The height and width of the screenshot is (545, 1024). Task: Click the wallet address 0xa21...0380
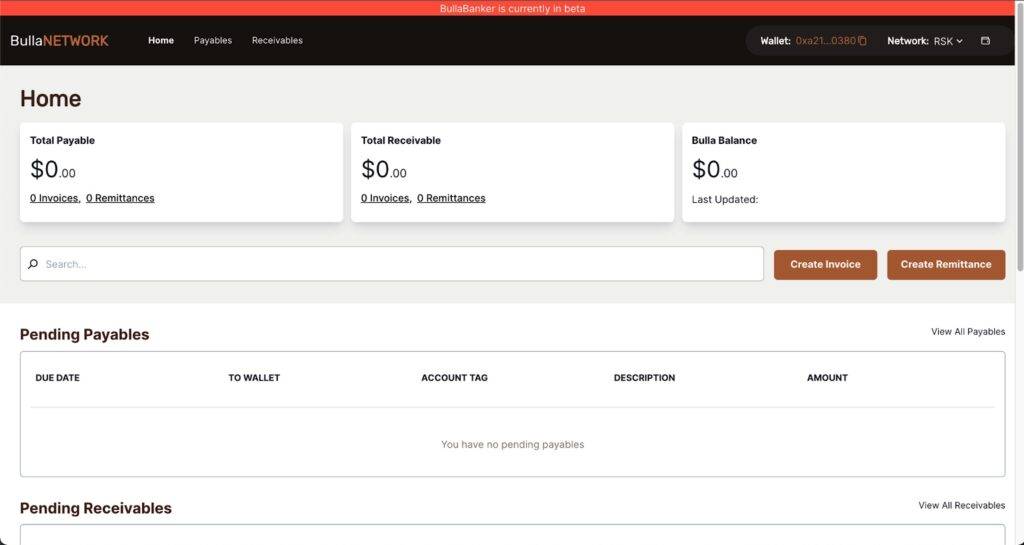825,41
